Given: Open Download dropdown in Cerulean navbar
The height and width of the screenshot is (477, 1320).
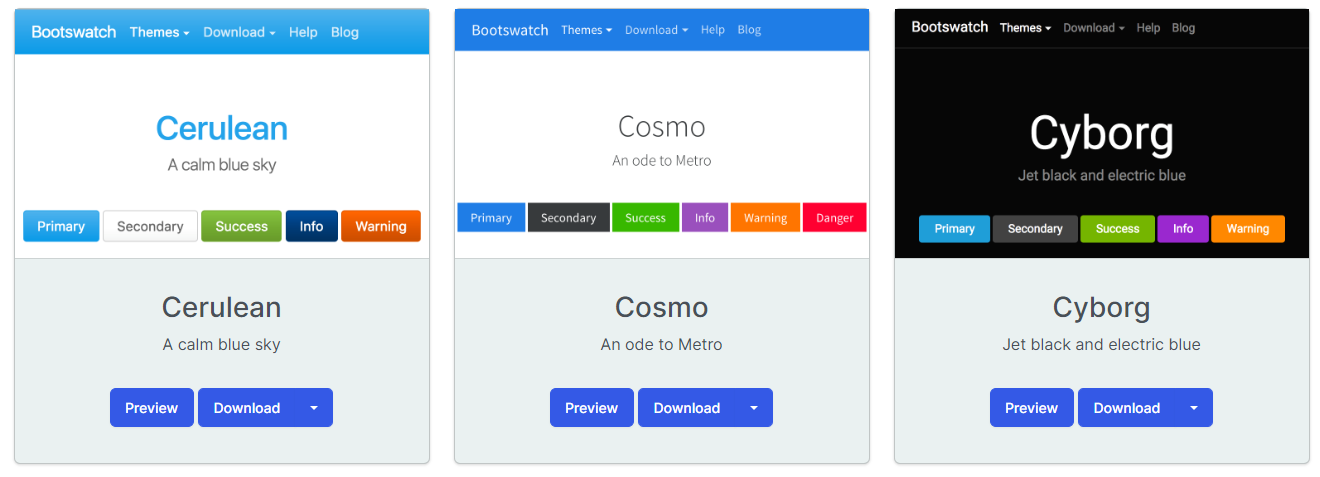Looking at the screenshot, I should tap(239, 32).
